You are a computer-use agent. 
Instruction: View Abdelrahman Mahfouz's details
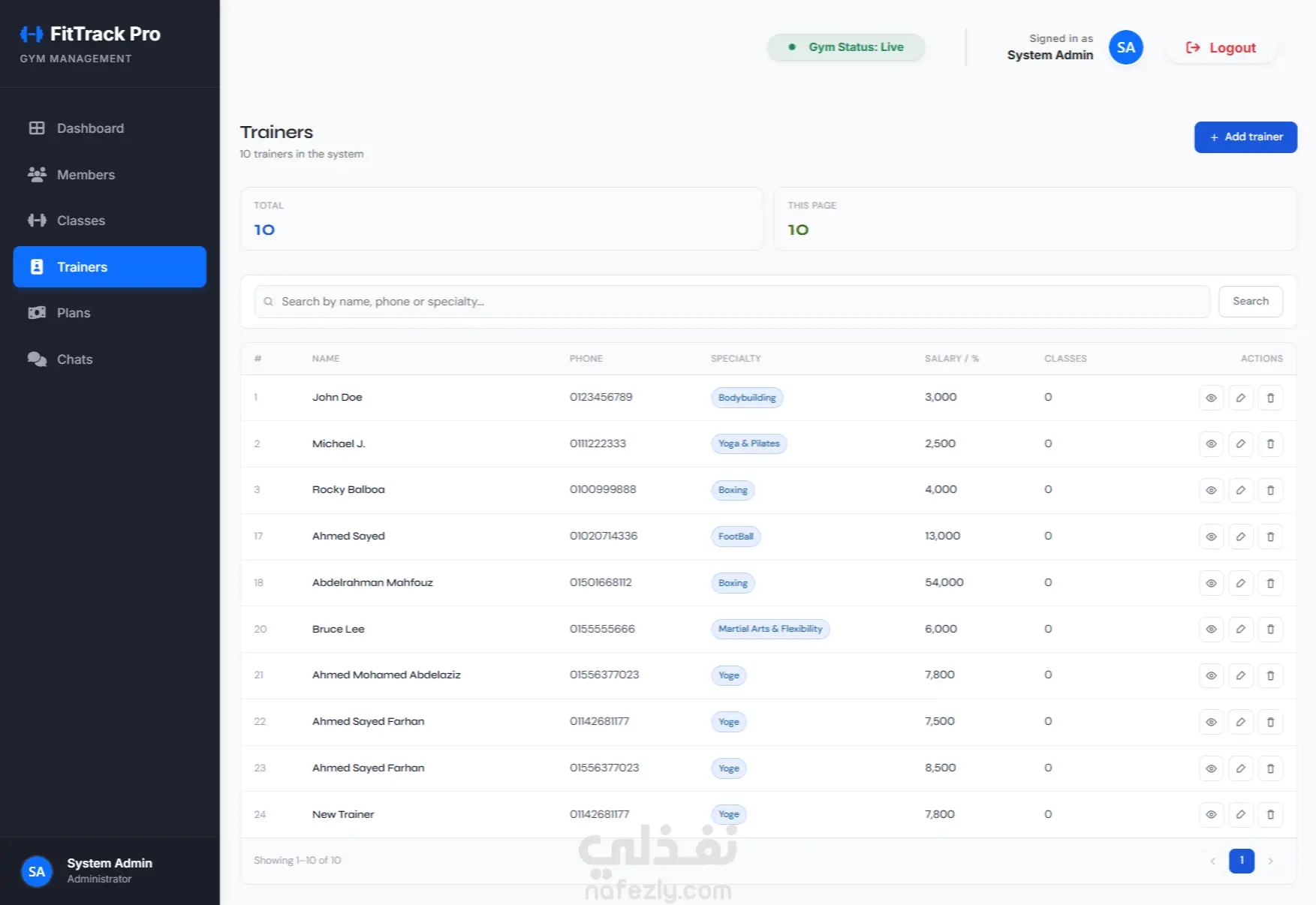(1211, 583)
